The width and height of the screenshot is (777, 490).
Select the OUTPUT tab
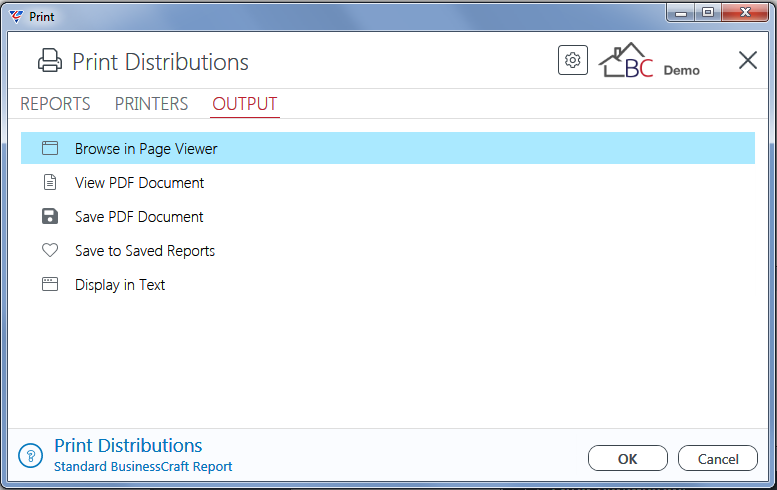coord(245,104)
